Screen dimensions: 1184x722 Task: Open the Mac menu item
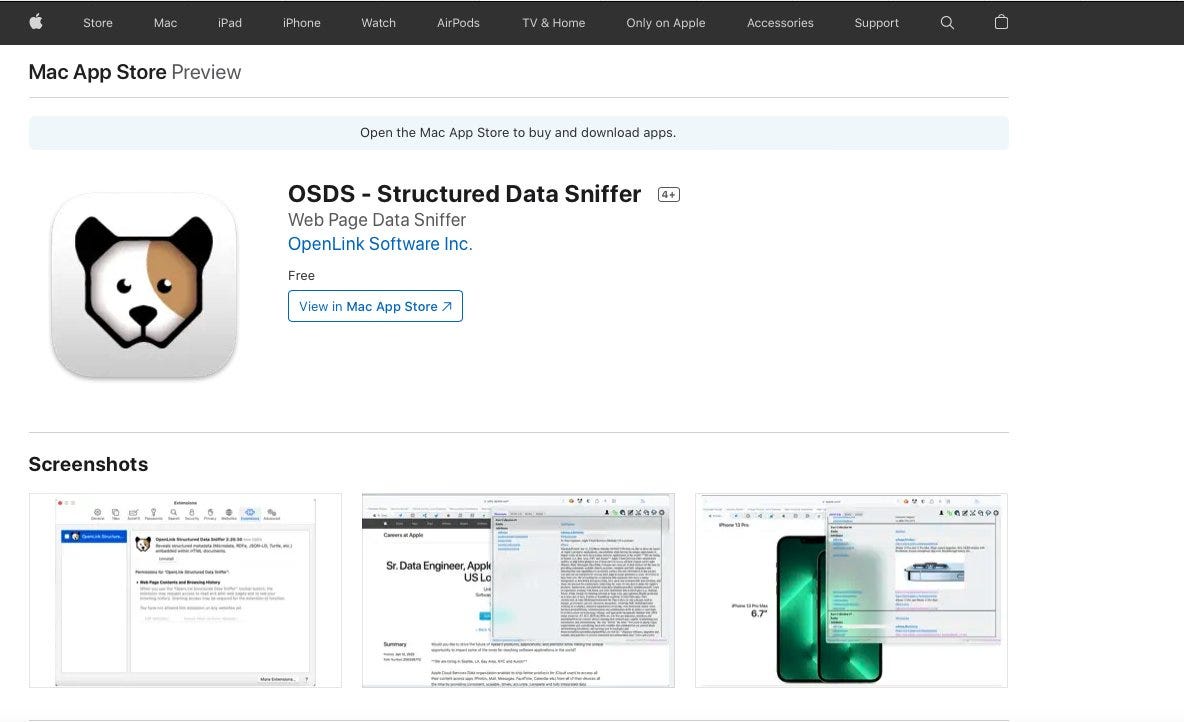pyautogui.click(x=165, y=23)
